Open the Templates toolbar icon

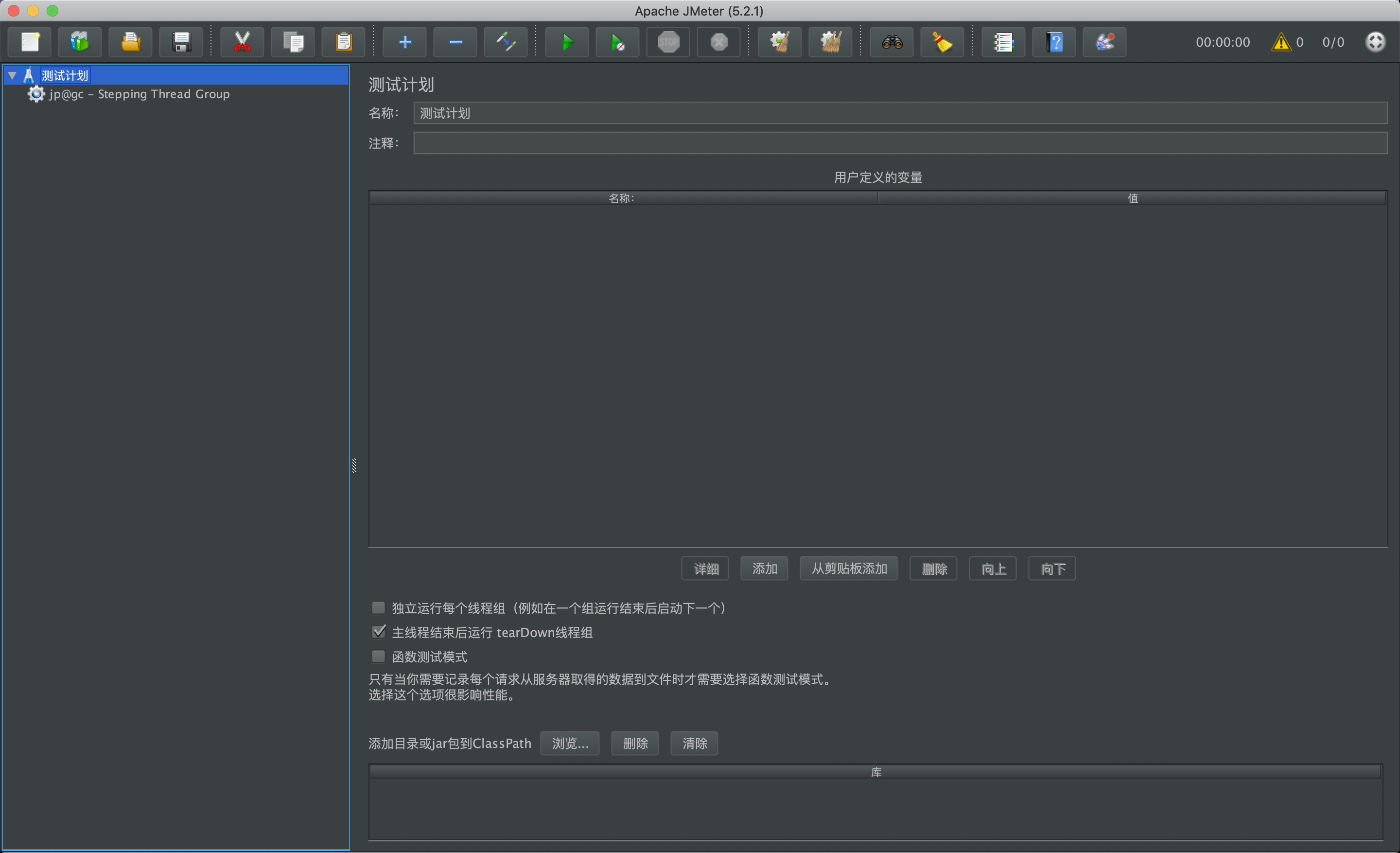point(80,42)
